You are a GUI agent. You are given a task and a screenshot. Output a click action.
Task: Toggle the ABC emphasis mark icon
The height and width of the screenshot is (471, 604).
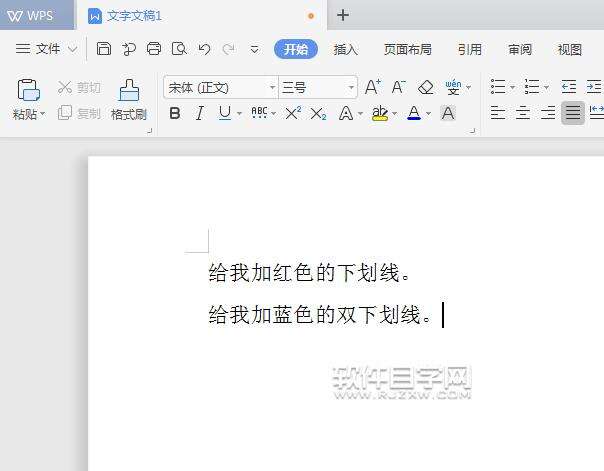point(259,113)
